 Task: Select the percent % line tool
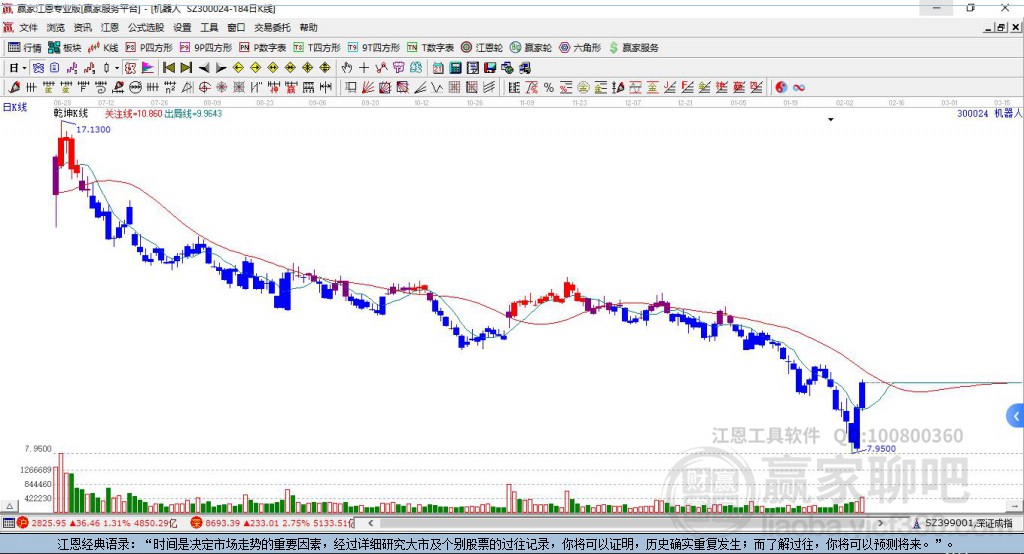pos(549,88)
